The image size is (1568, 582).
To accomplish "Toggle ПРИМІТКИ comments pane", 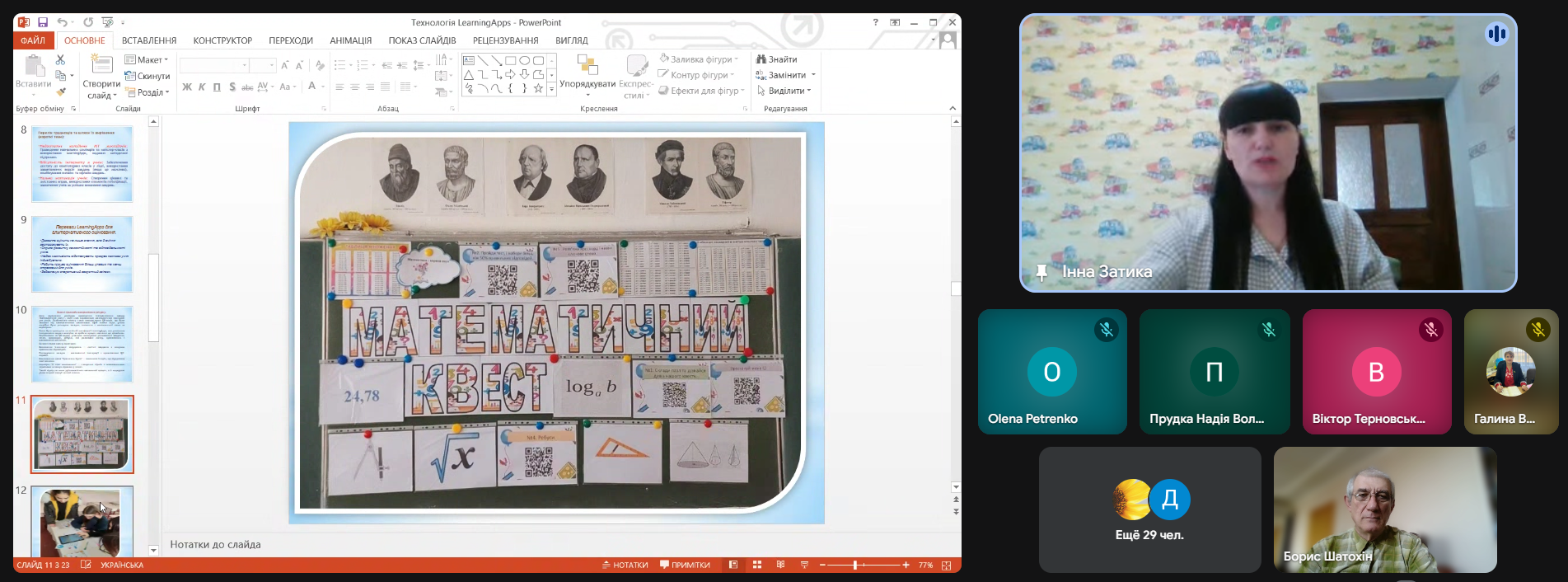I will (x=685, y=565).
